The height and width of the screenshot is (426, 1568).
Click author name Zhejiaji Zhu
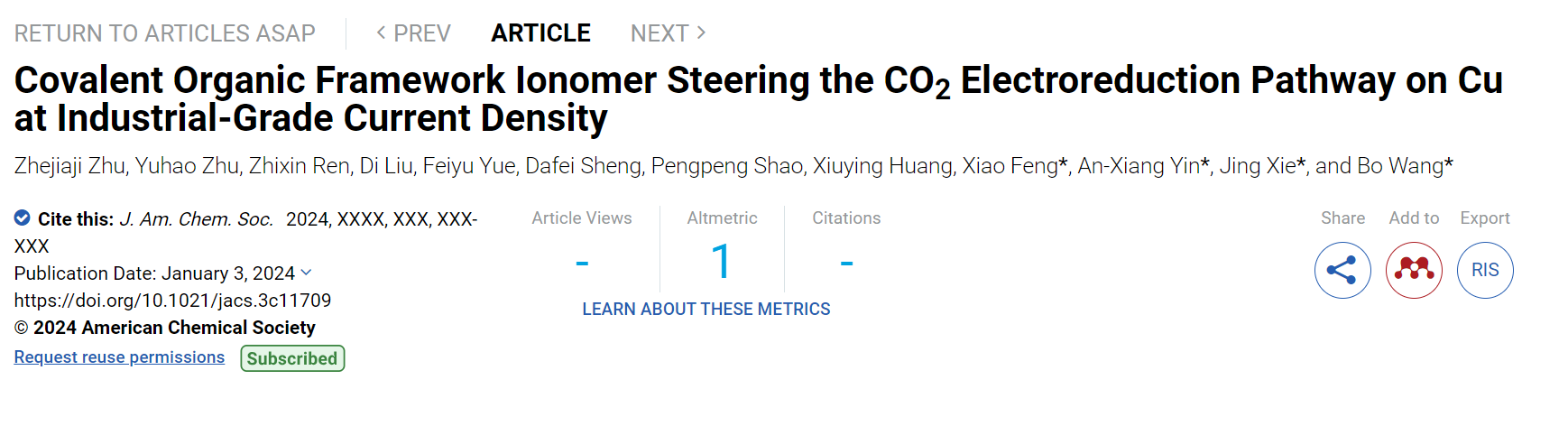point(70,166)
